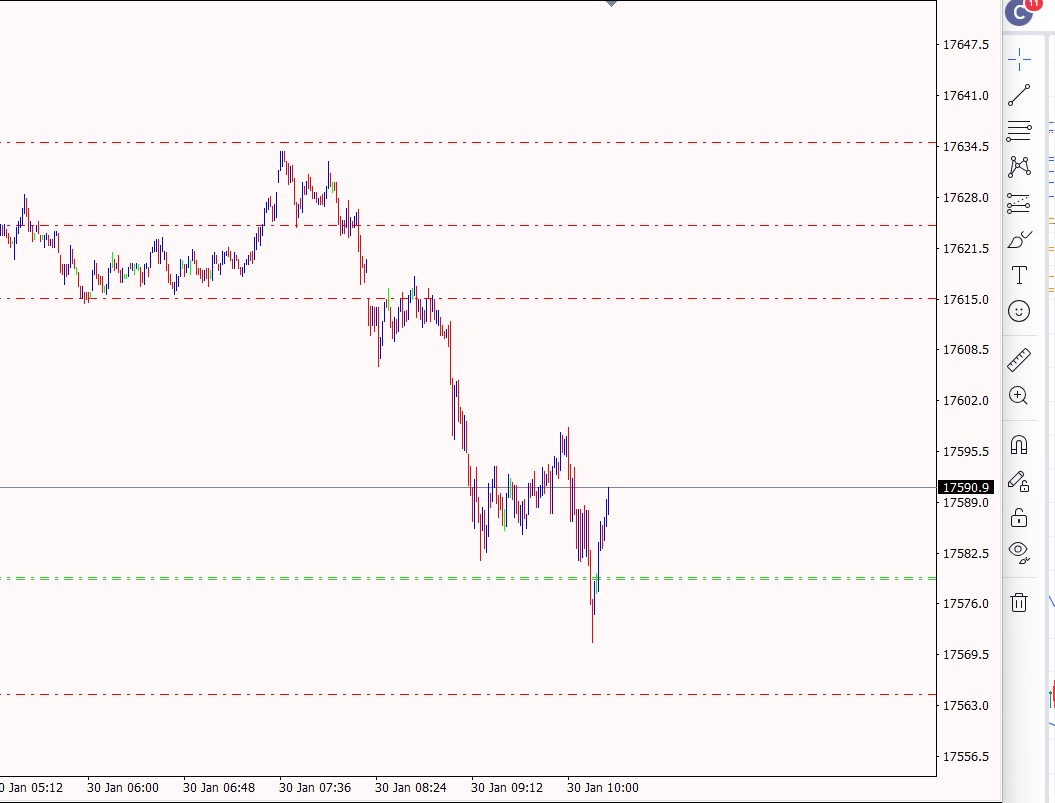This screenshot has width=1055, height=803.
Task: Select the trend line drawing tool
Action: [1019, 95]
